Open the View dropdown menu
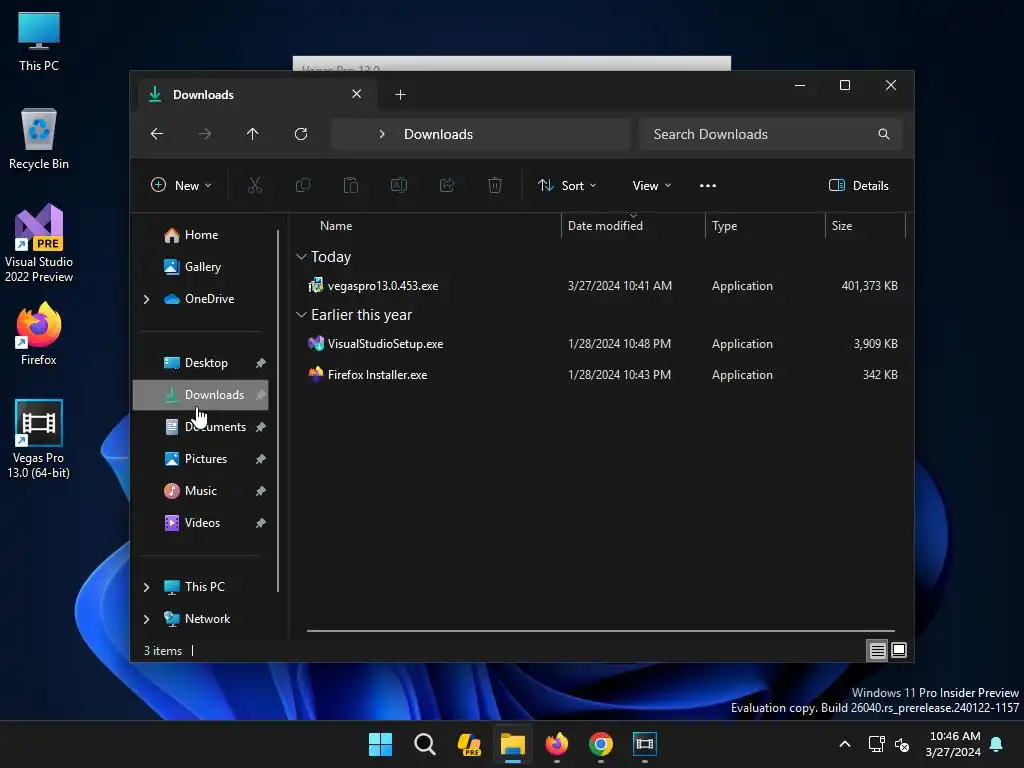The width and height of the screenshot is (1024, 768). 652,185
